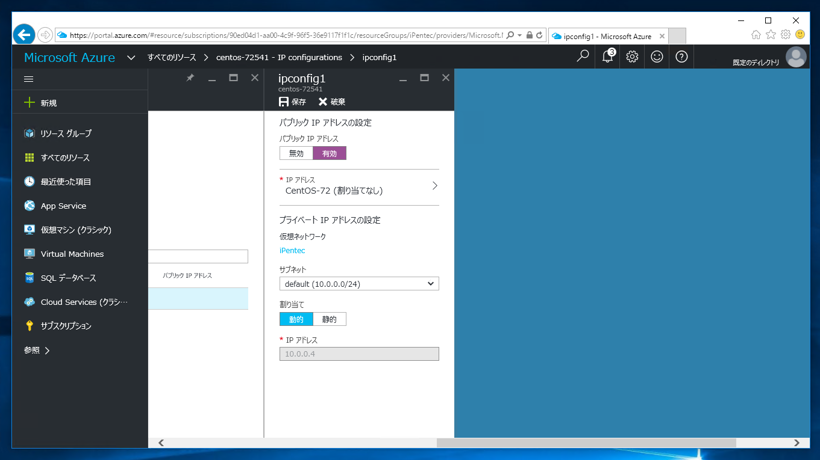This screenshot has height=460, width=820.
Task: Toggle the hamburger sidebar menu
Action: (x=29, y=79)
